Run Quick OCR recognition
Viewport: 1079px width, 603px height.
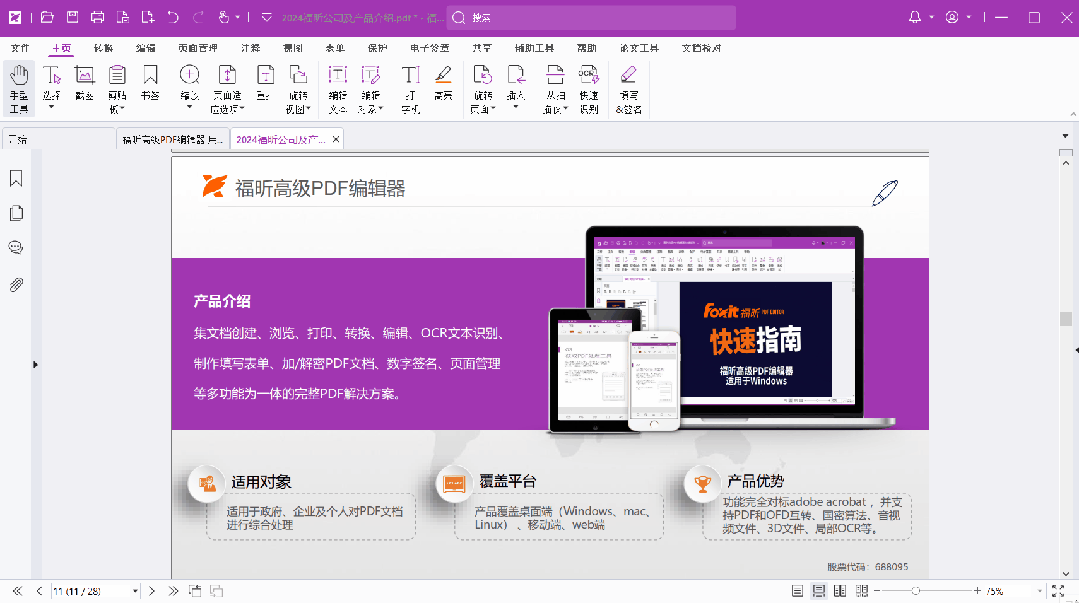point(588,89)
